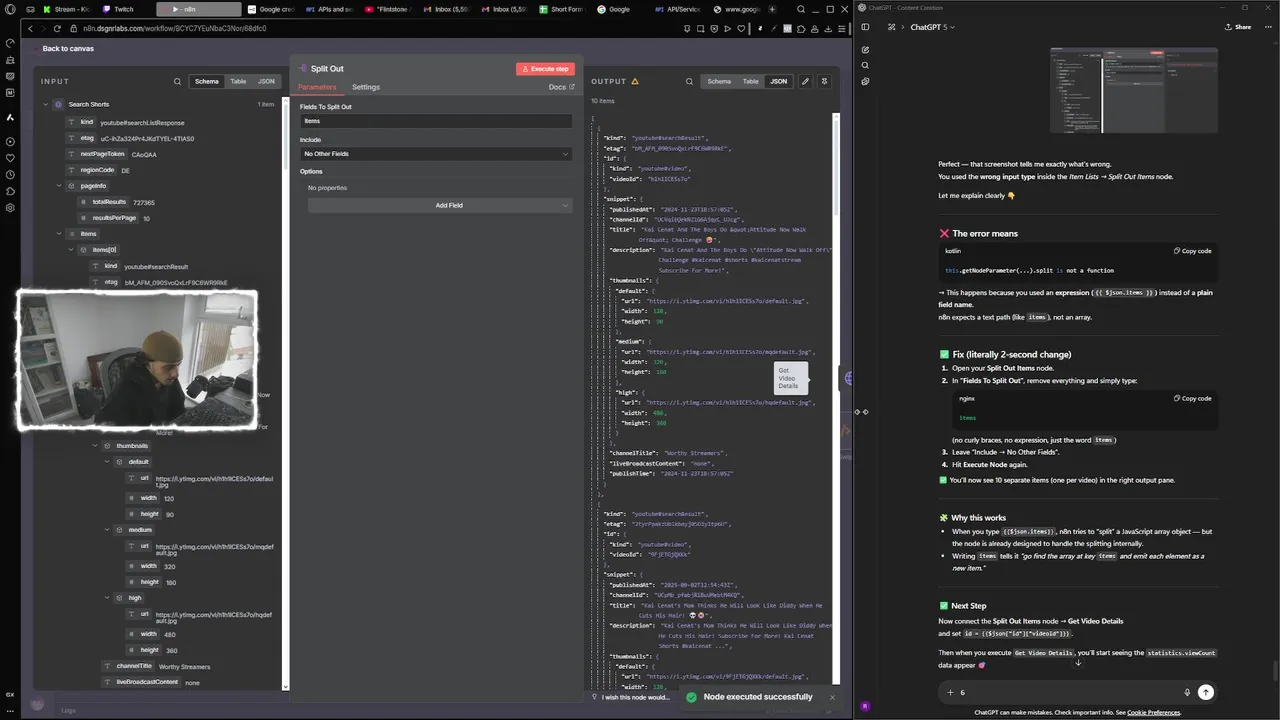Open the Add Field dropdown
The height and width of the screenshot is (720, 1280).
coord(440,205)
